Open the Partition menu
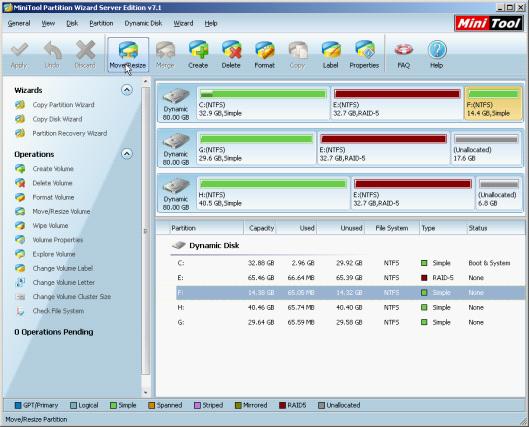This screenshot has width=529, height=427. click(x=101, y=23)
